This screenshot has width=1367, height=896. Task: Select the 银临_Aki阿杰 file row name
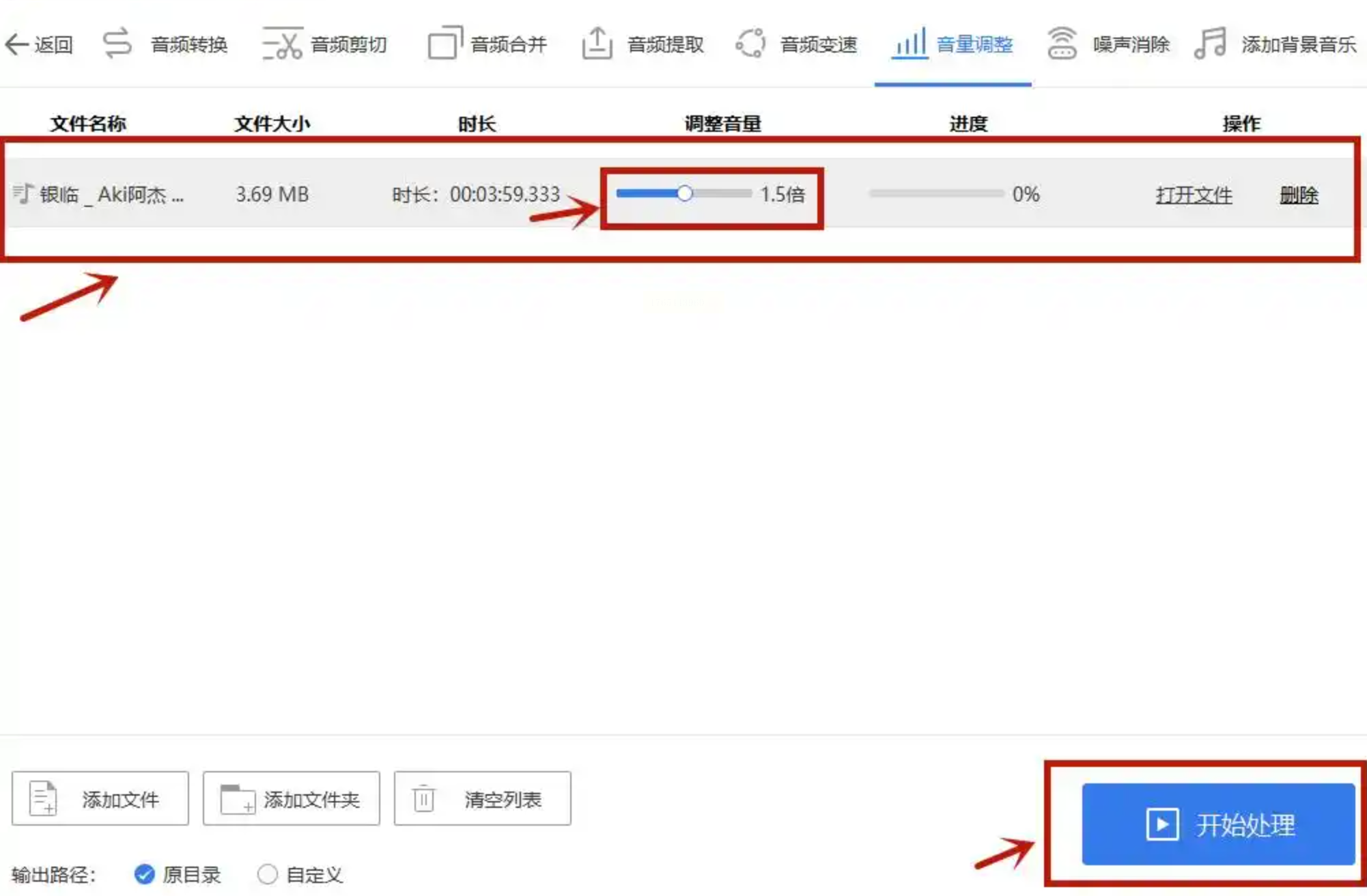coord(111,195)
